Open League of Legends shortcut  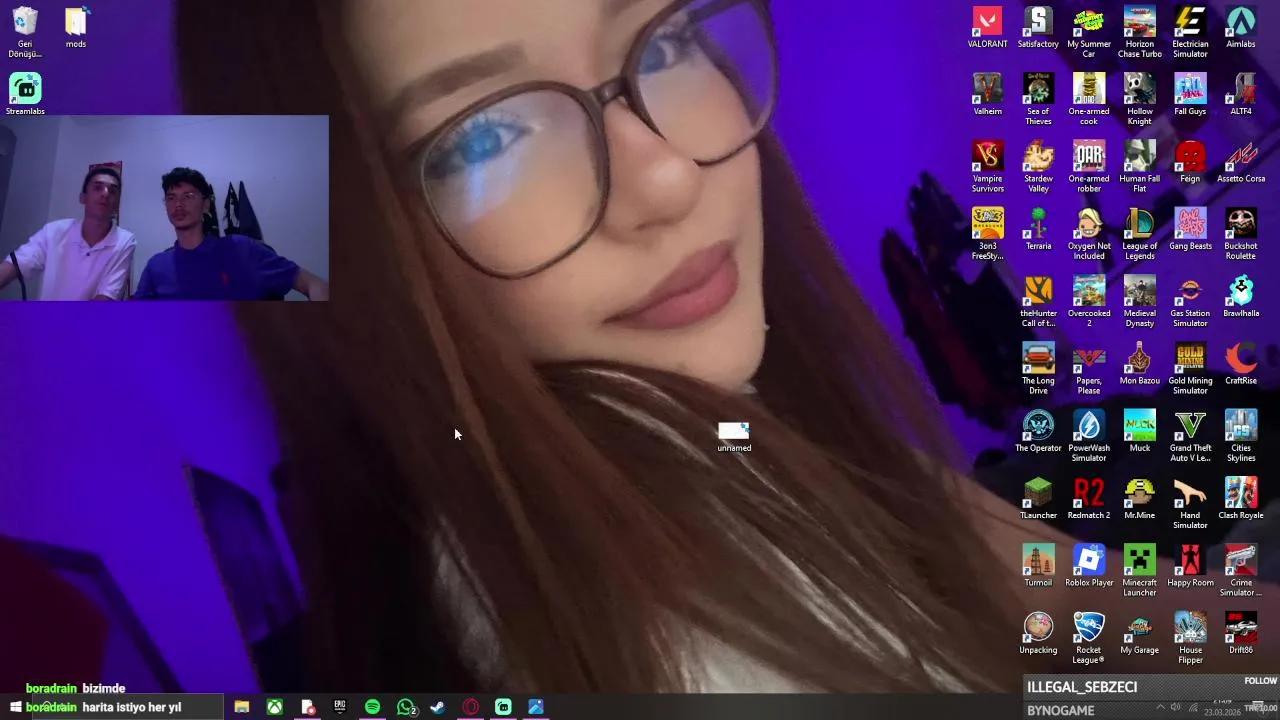(x=1139, y=234)
